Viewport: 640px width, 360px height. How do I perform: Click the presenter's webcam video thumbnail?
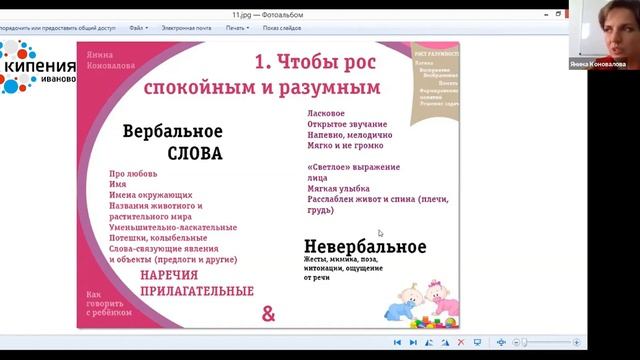click(x=604, y=35)
